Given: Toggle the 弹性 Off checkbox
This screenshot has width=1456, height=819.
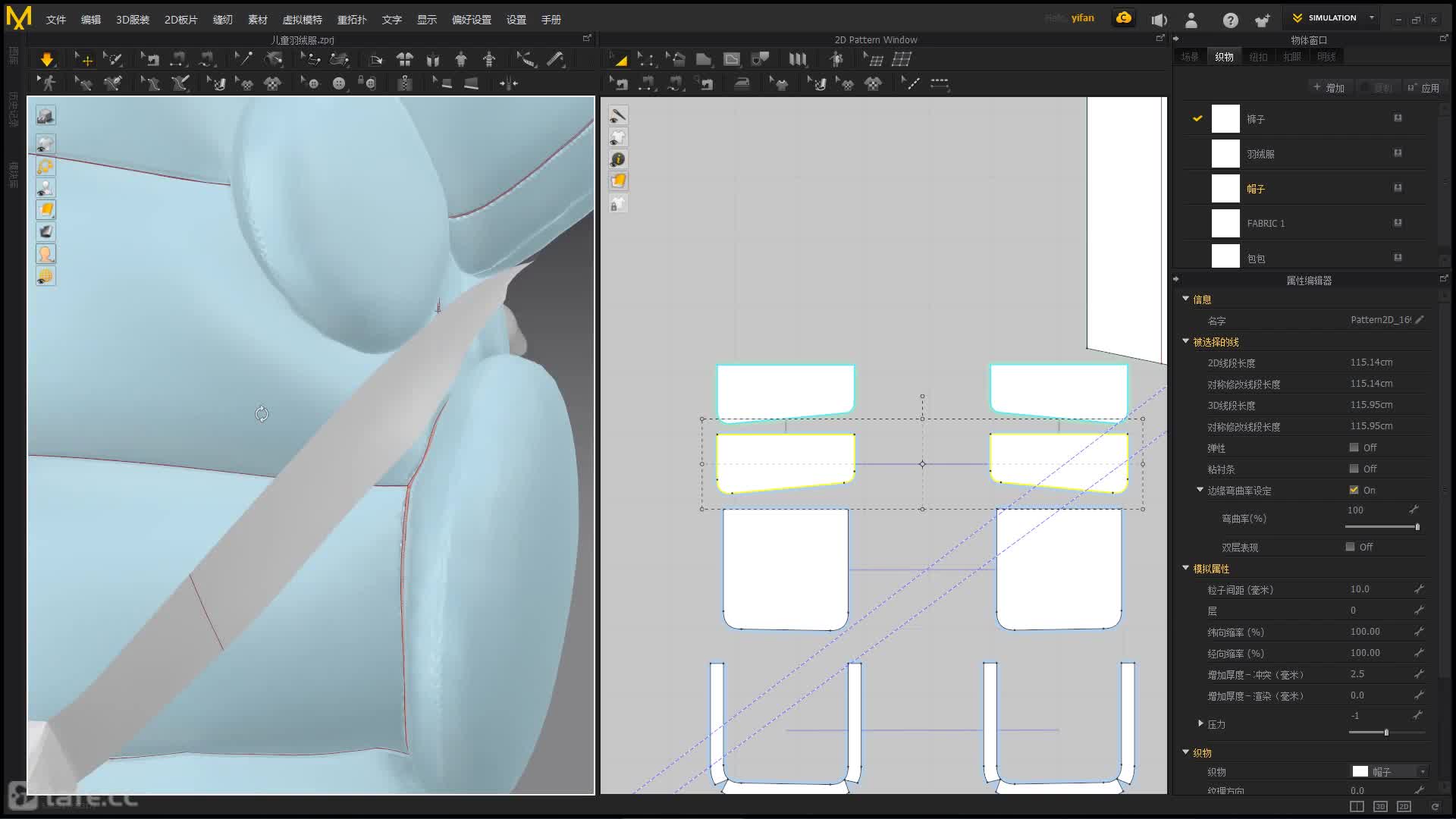Looking at the screenshot, I should coord(1354,447).
